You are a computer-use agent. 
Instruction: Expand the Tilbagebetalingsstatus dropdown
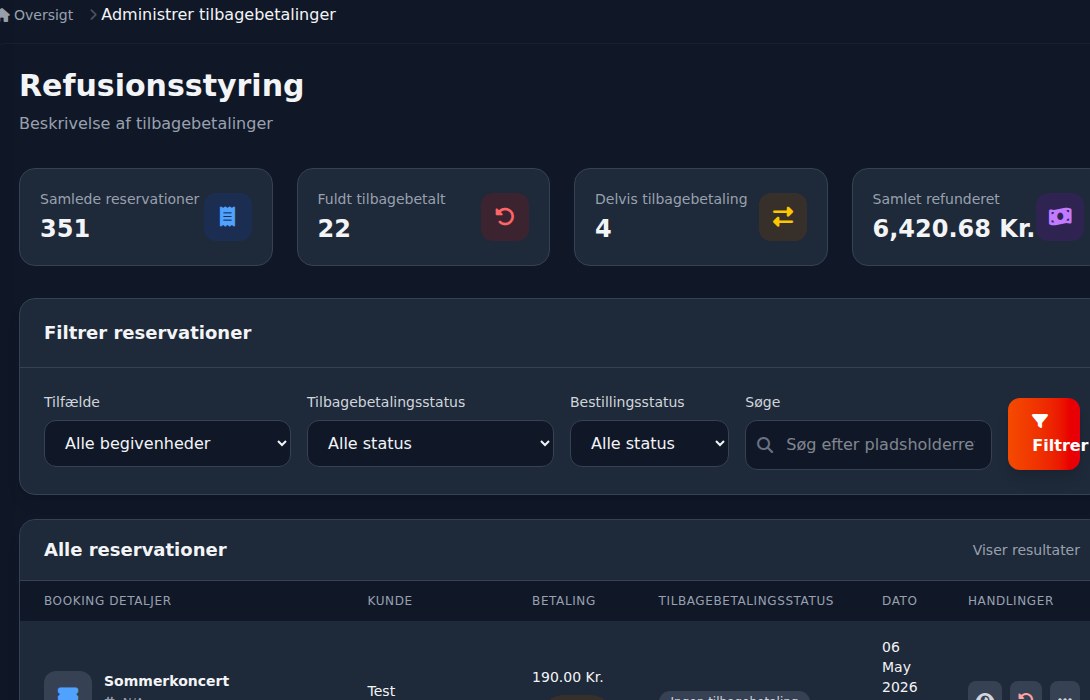[430, 443]
